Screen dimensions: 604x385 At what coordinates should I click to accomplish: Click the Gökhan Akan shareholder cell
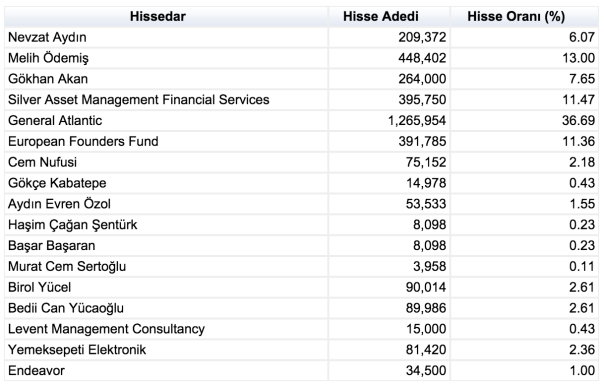click(166, 79)
